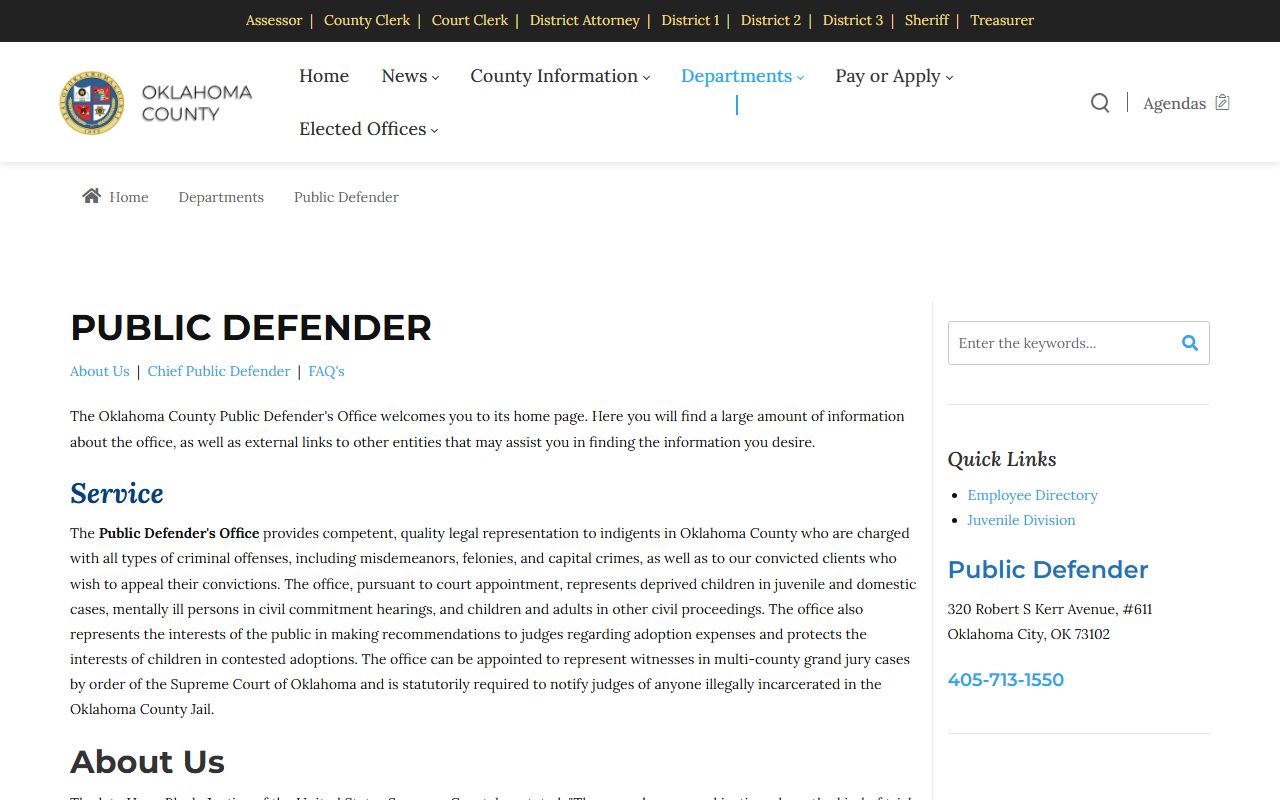The image size is (1280, 800).
Task: Open the District 2 link
Action: tap(771, 20)
